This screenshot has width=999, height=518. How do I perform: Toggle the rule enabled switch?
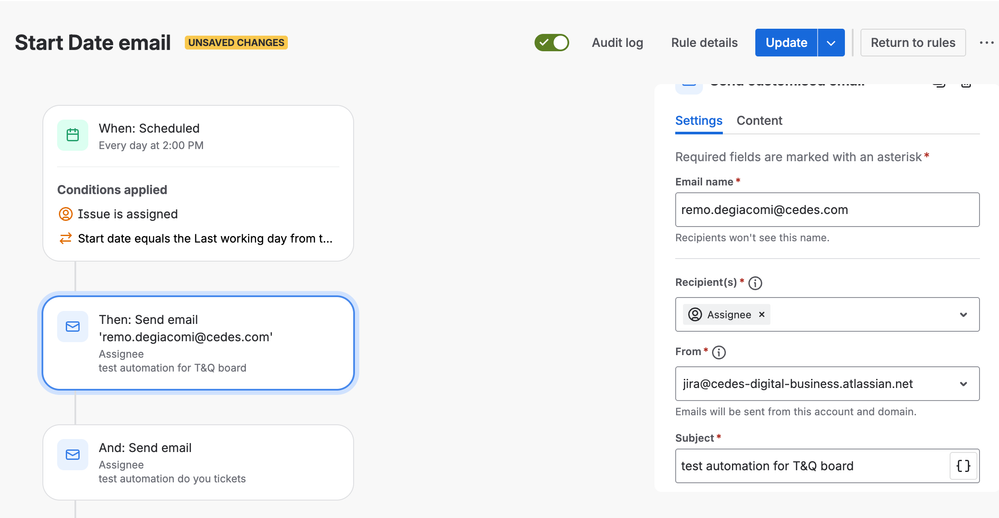(x=551, y=43)
